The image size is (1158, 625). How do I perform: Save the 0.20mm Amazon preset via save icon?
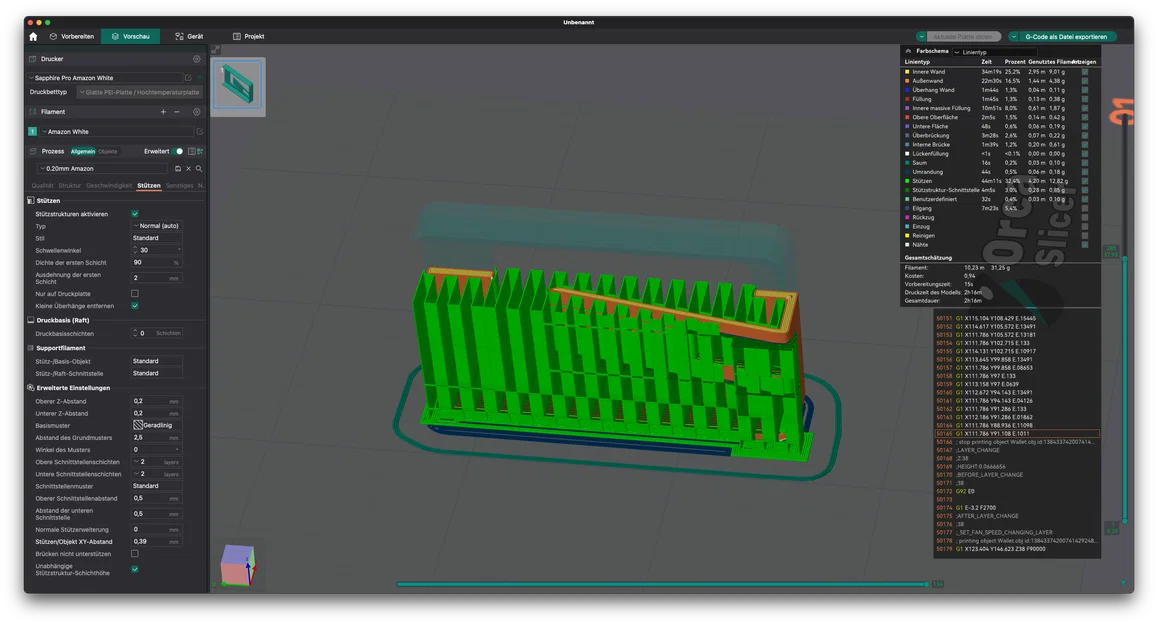(178, 169)
